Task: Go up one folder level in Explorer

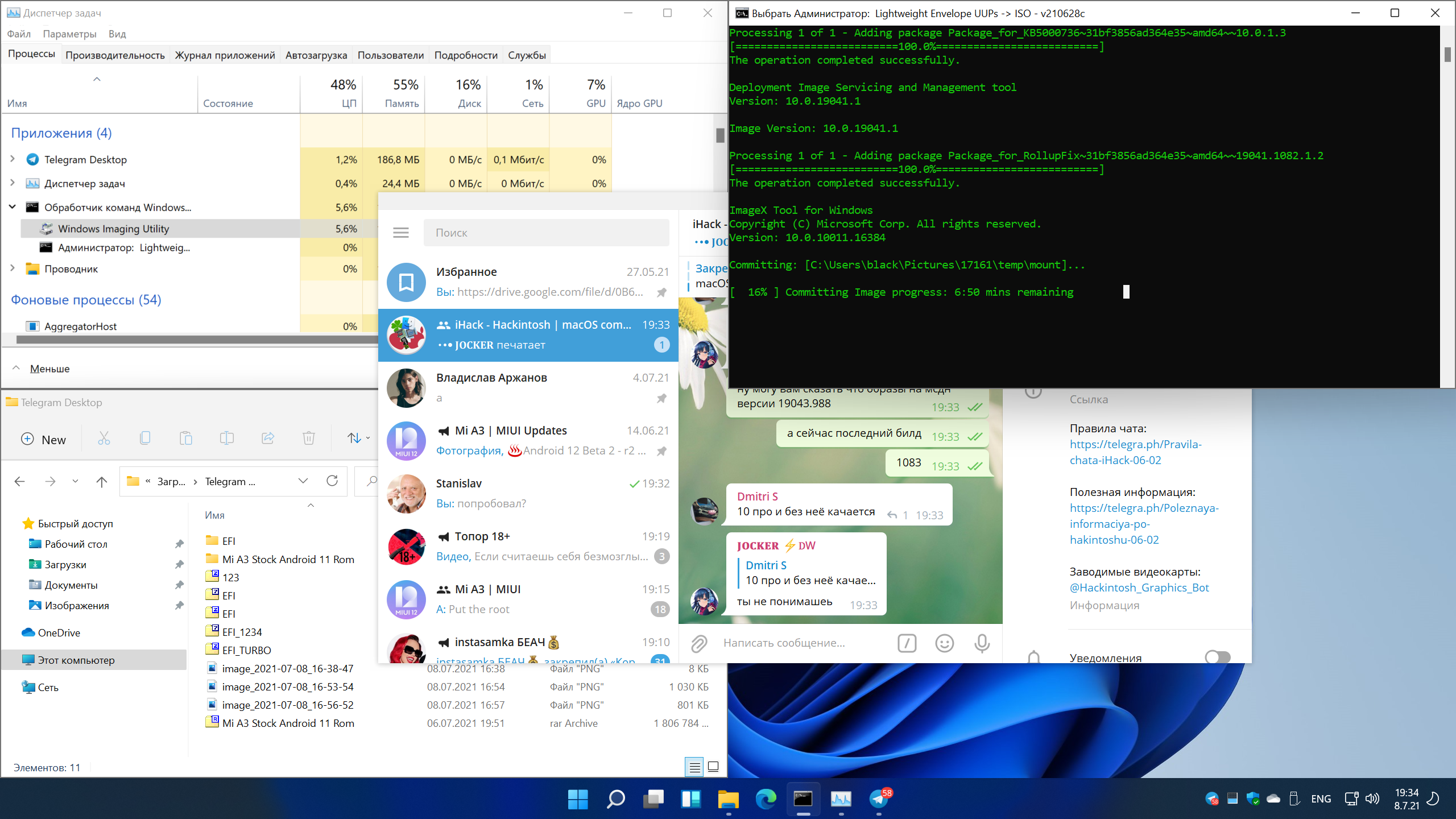Action: [x=102, y=482]
